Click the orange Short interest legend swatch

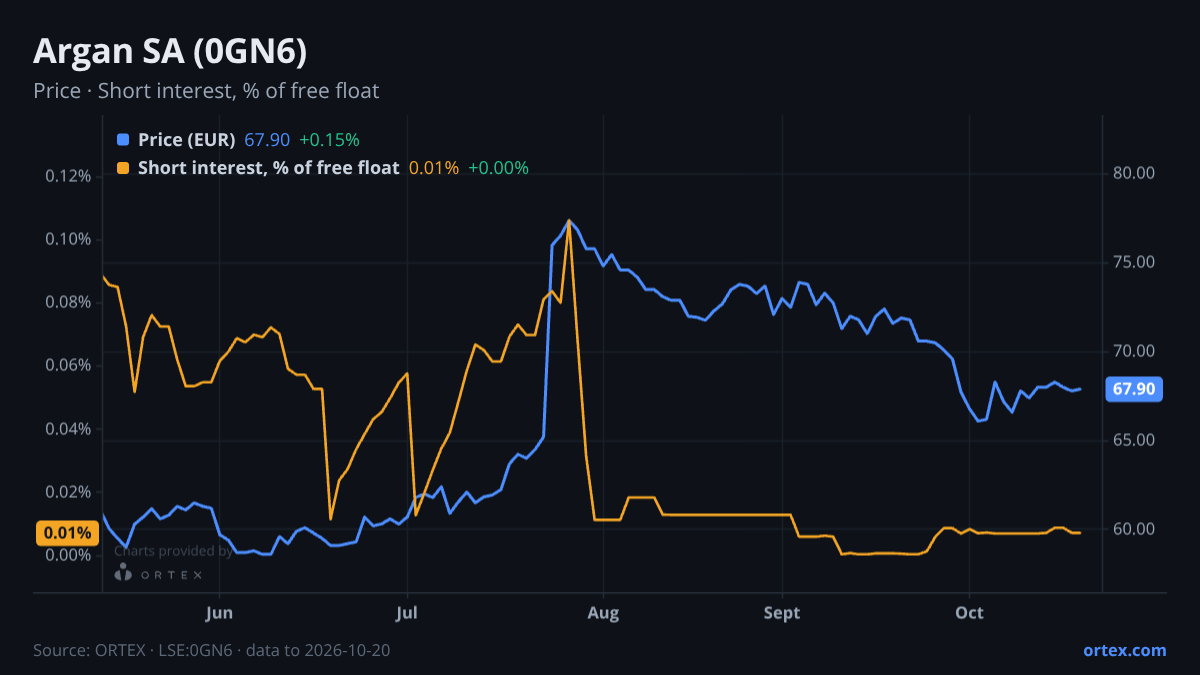pos(123,168)
